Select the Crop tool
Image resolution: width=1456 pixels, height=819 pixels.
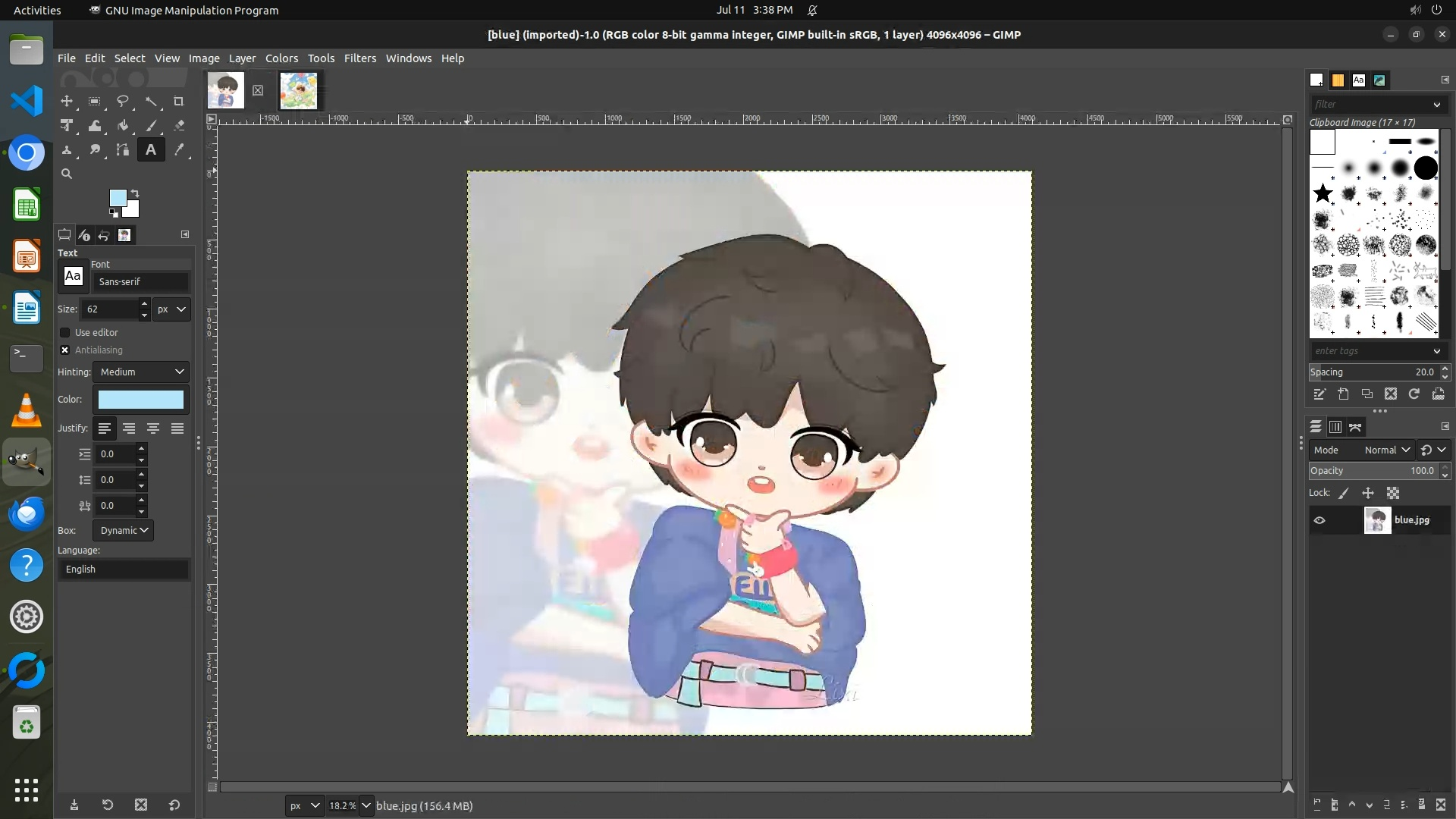click(x=179, y=102)
